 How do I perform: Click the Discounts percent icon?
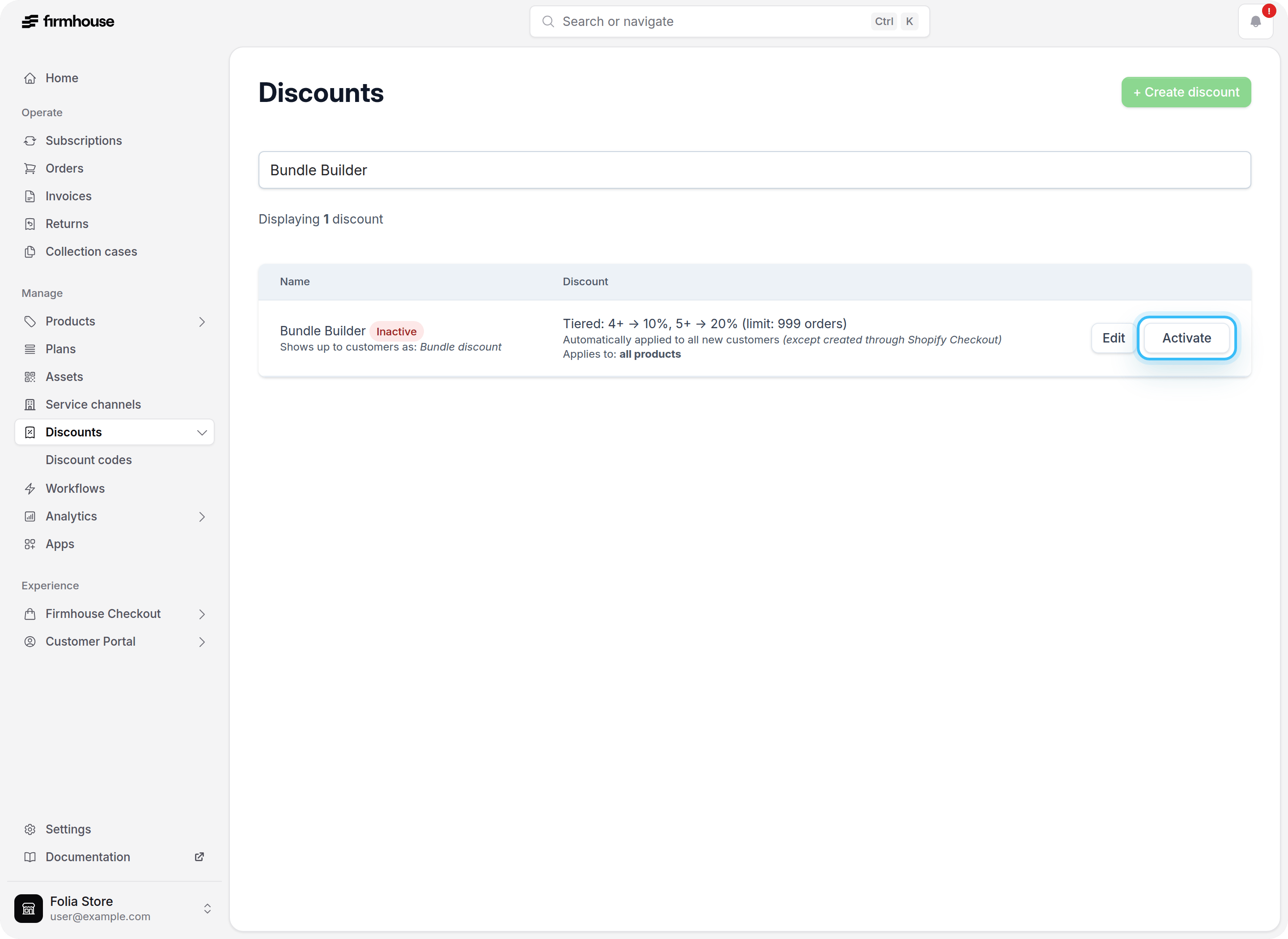pyautogui.click(x=30, y=432)
